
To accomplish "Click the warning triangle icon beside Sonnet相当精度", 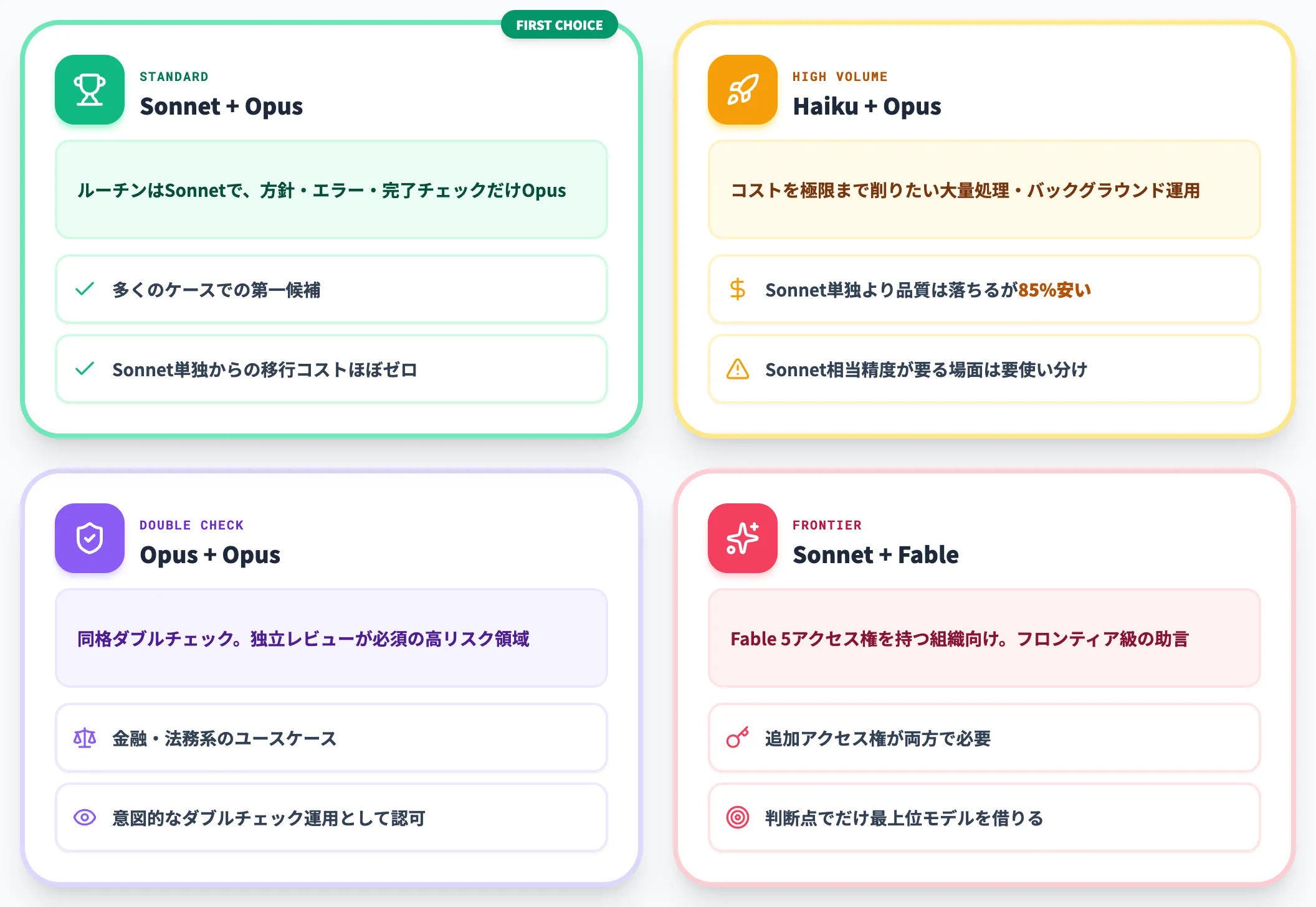I will (738, 369).
